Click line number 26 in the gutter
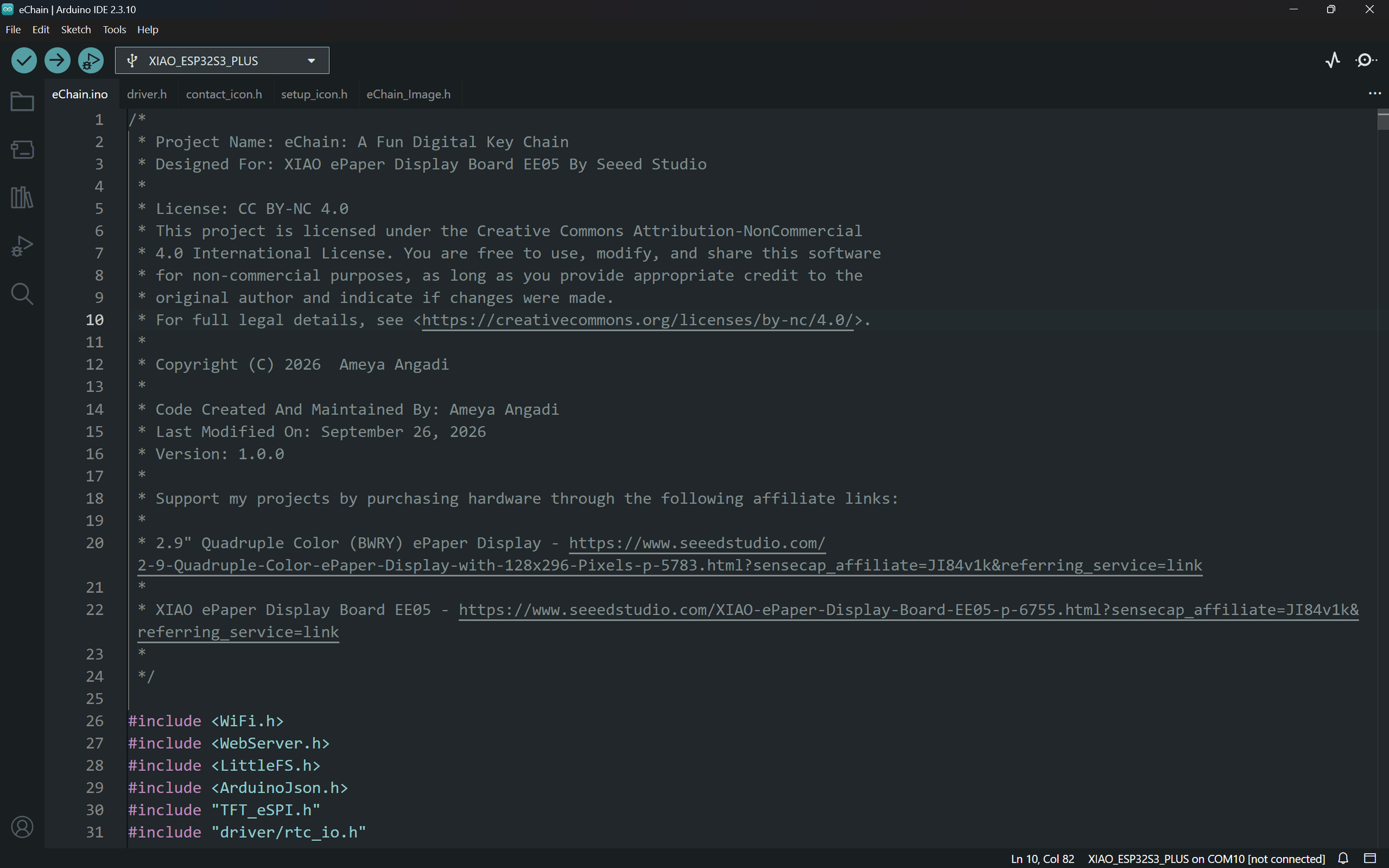1389x868 pixels. point(95,720)
